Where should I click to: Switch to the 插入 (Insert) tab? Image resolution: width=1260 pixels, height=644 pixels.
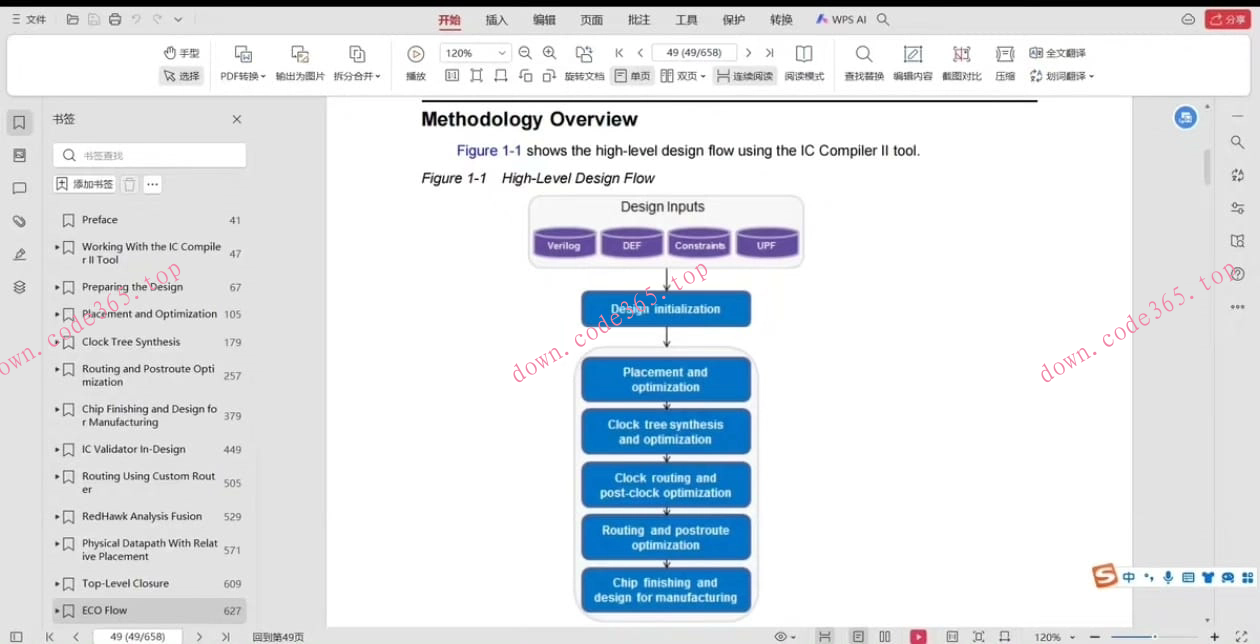(x=496, y=20)
